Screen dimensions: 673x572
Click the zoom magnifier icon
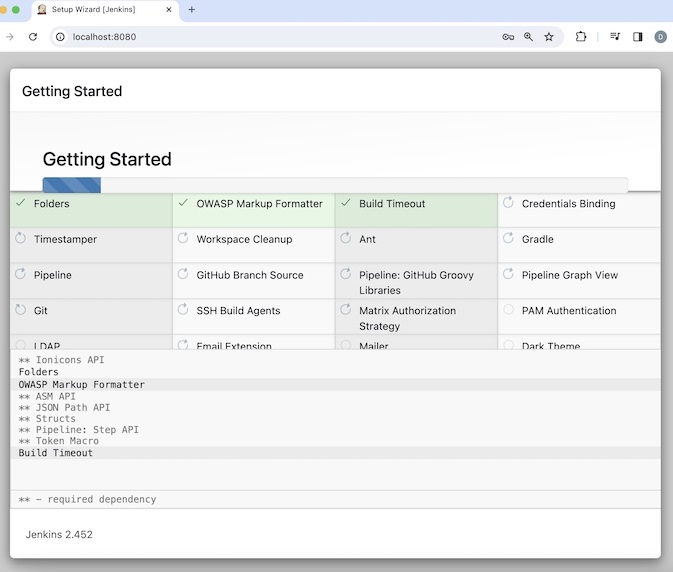[x=528, y=37]
